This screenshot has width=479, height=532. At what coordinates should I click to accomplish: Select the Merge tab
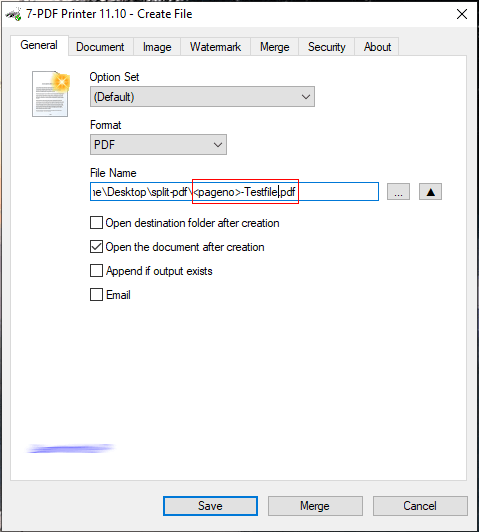pos(274,47)
